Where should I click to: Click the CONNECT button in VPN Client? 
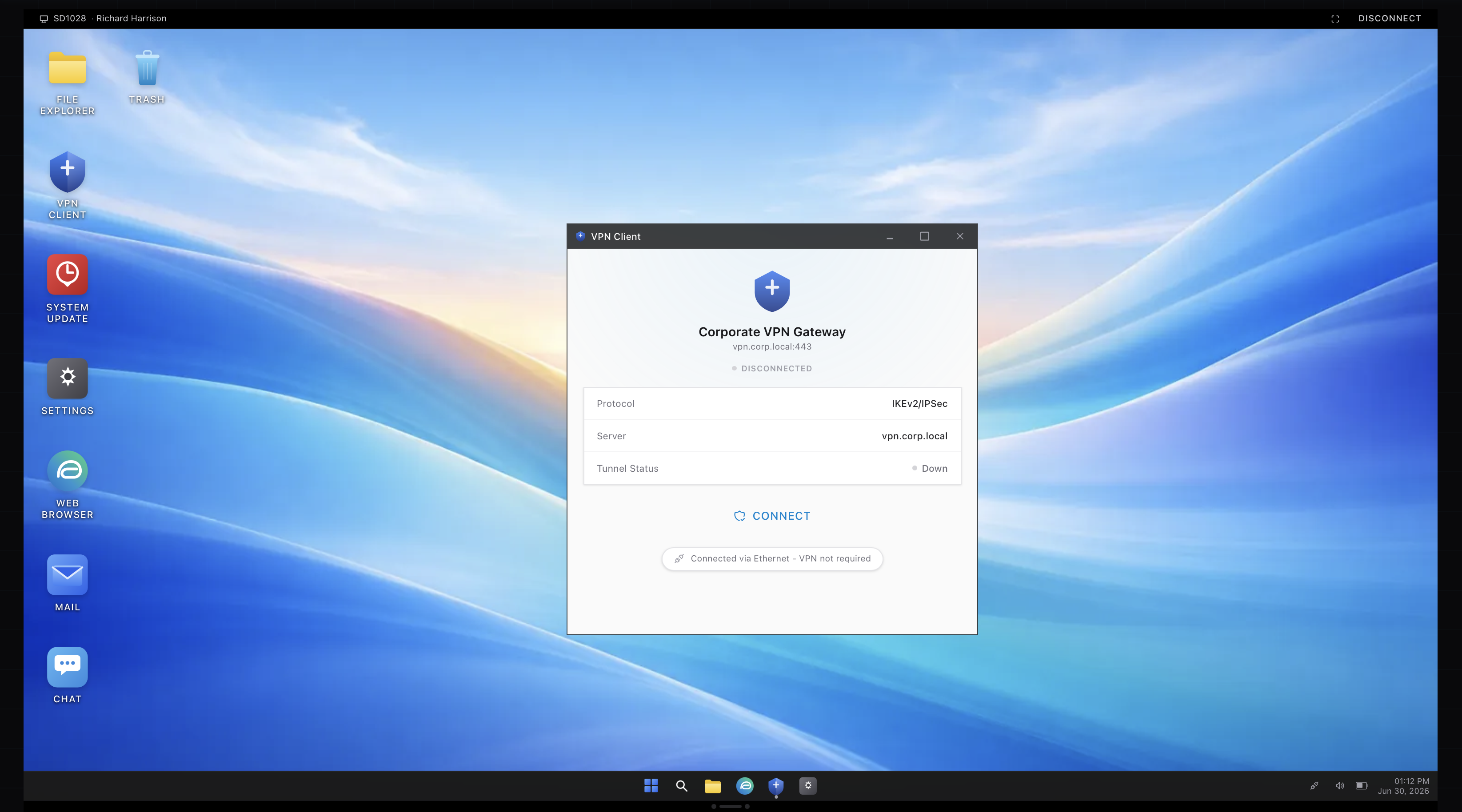(x=772, y=516)
